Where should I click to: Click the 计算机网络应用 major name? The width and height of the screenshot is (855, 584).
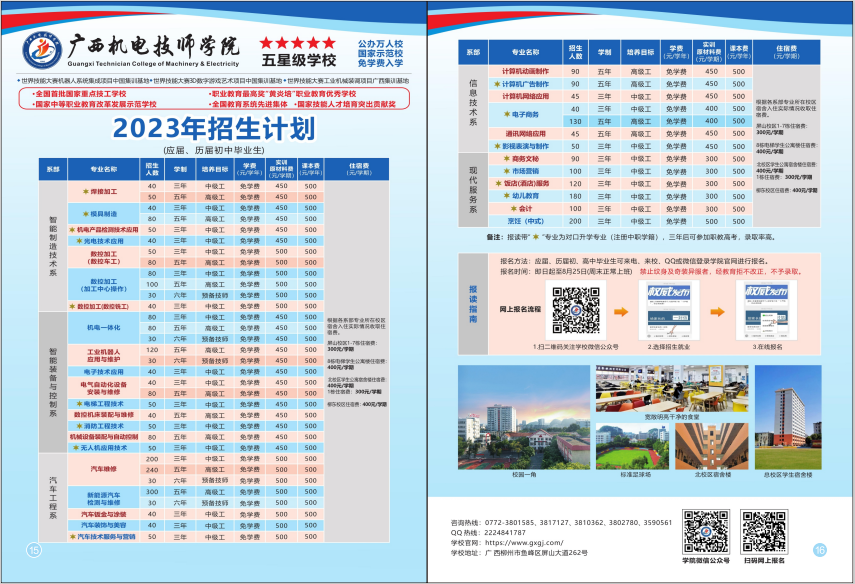[x=526, y=97]
